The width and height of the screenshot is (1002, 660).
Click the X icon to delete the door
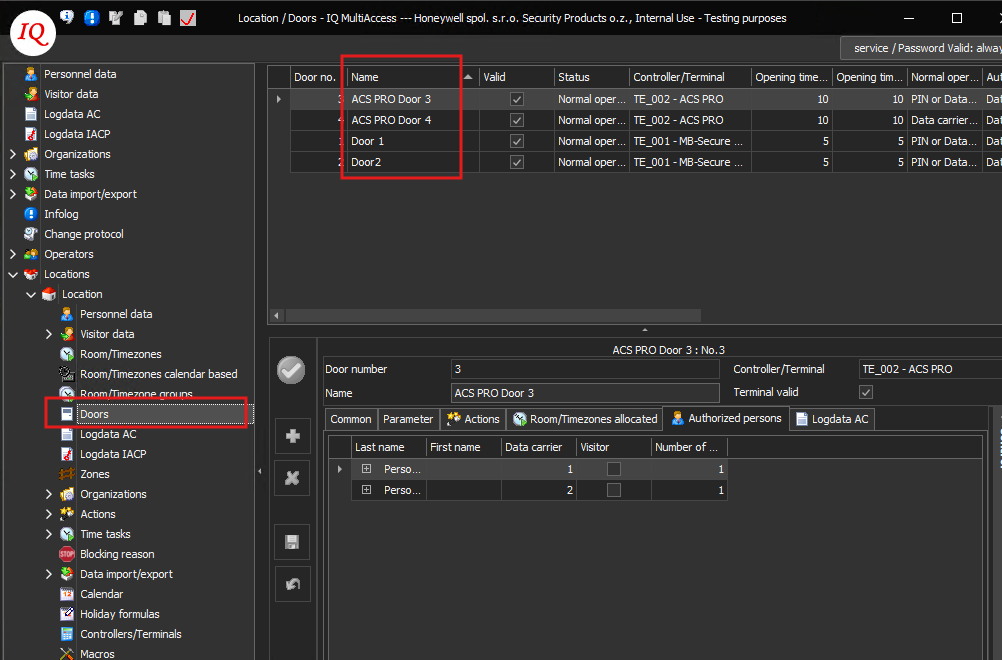293,478
